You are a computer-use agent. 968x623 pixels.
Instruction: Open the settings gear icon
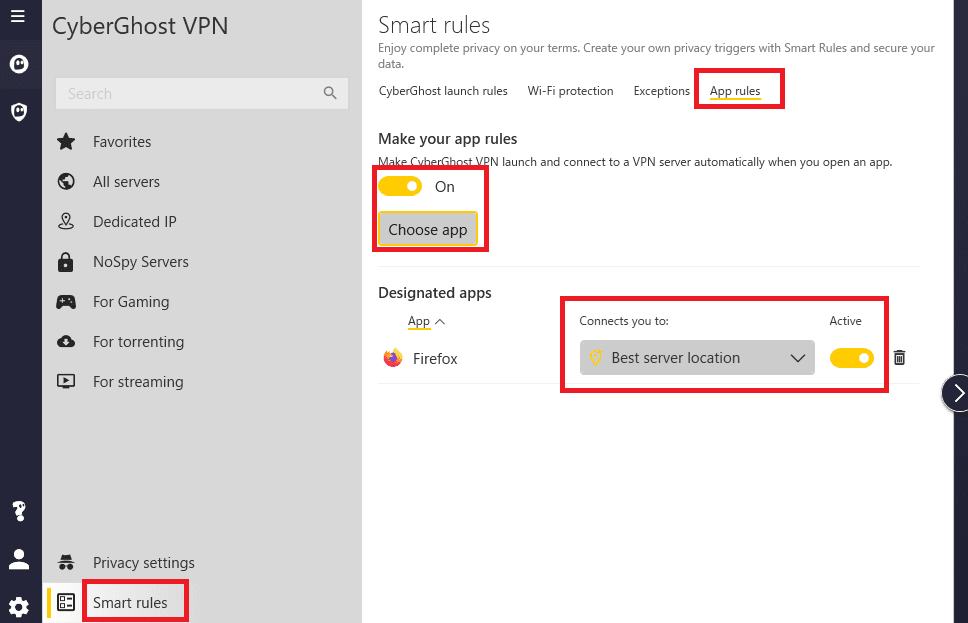coord(19,607)
